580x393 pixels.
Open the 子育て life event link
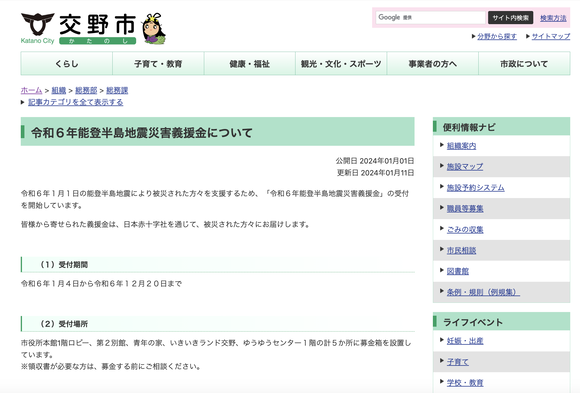458,362
